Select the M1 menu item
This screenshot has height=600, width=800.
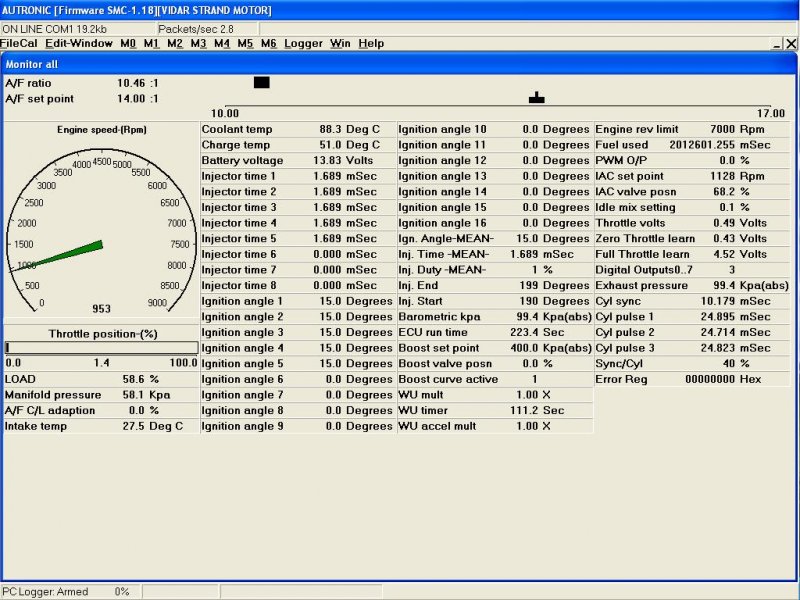tap(151, 44)
